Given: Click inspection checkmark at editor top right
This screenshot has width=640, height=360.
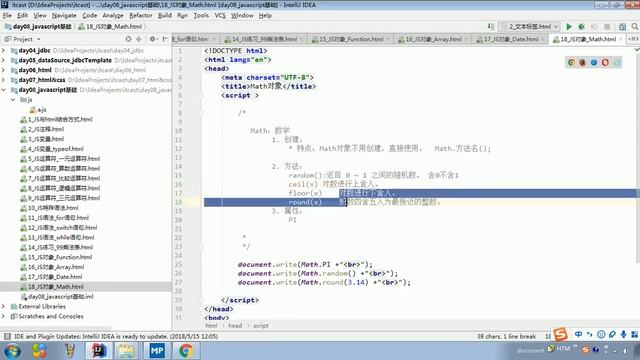Looking at the screenshot, I should 637,50.
